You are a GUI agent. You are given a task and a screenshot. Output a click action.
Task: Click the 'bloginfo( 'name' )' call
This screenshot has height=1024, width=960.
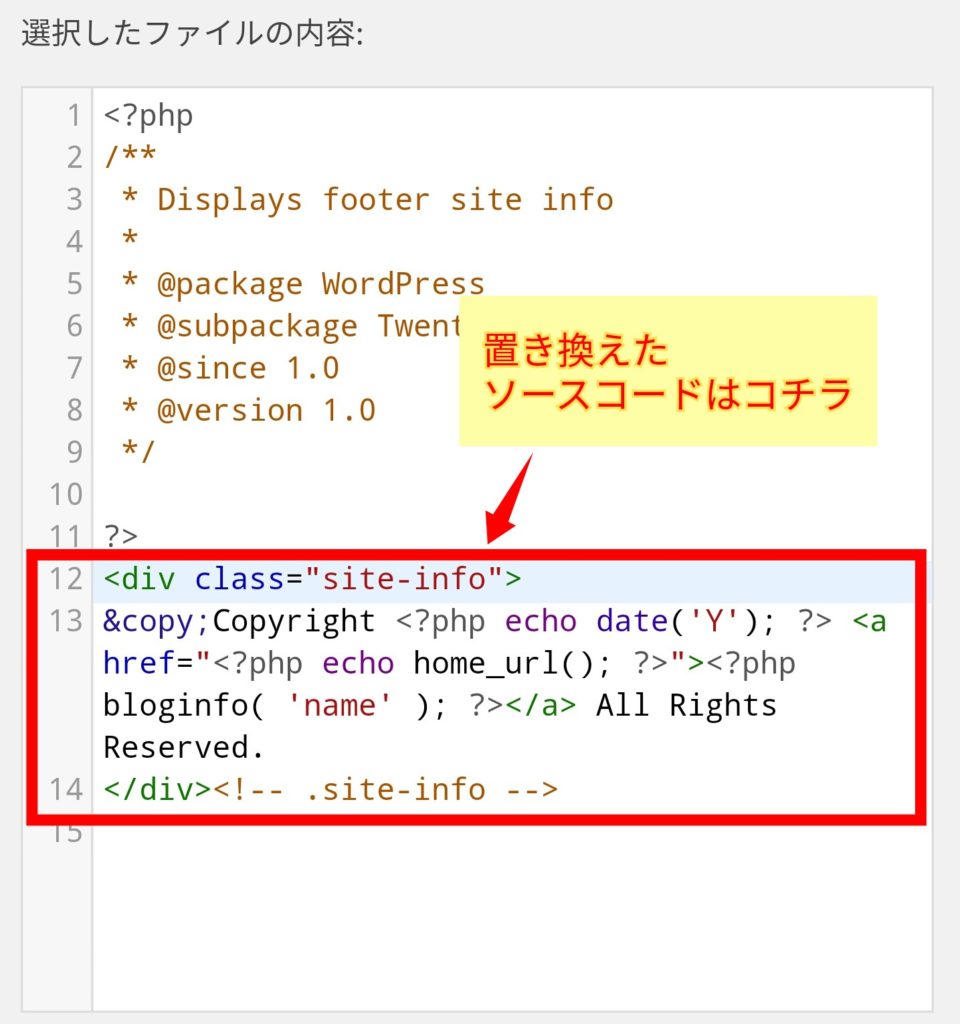(266, 705)
